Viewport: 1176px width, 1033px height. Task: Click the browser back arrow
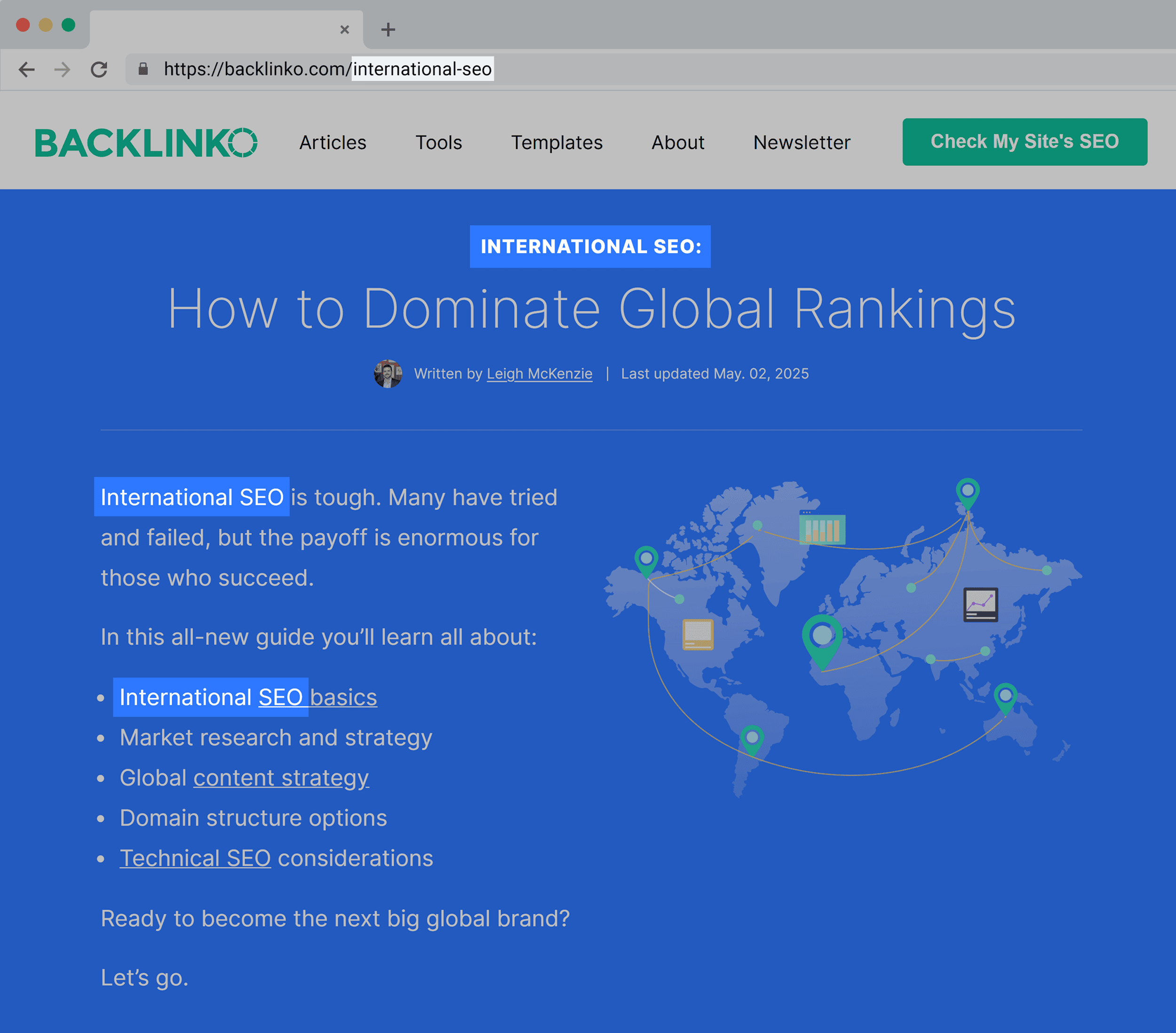click(x=26, y=69)
